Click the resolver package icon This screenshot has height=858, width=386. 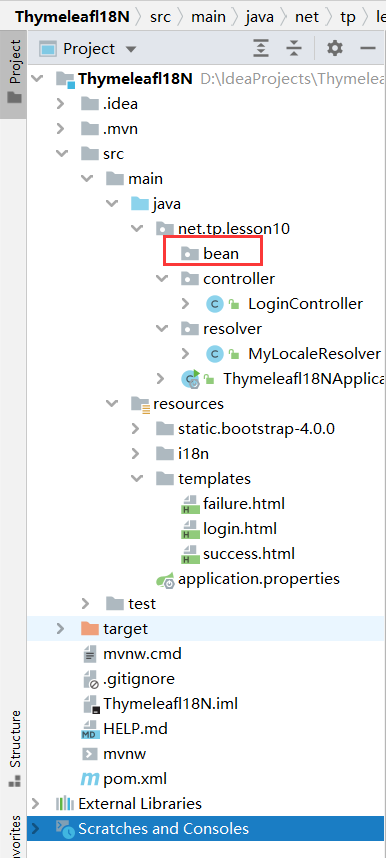(189, 329)
